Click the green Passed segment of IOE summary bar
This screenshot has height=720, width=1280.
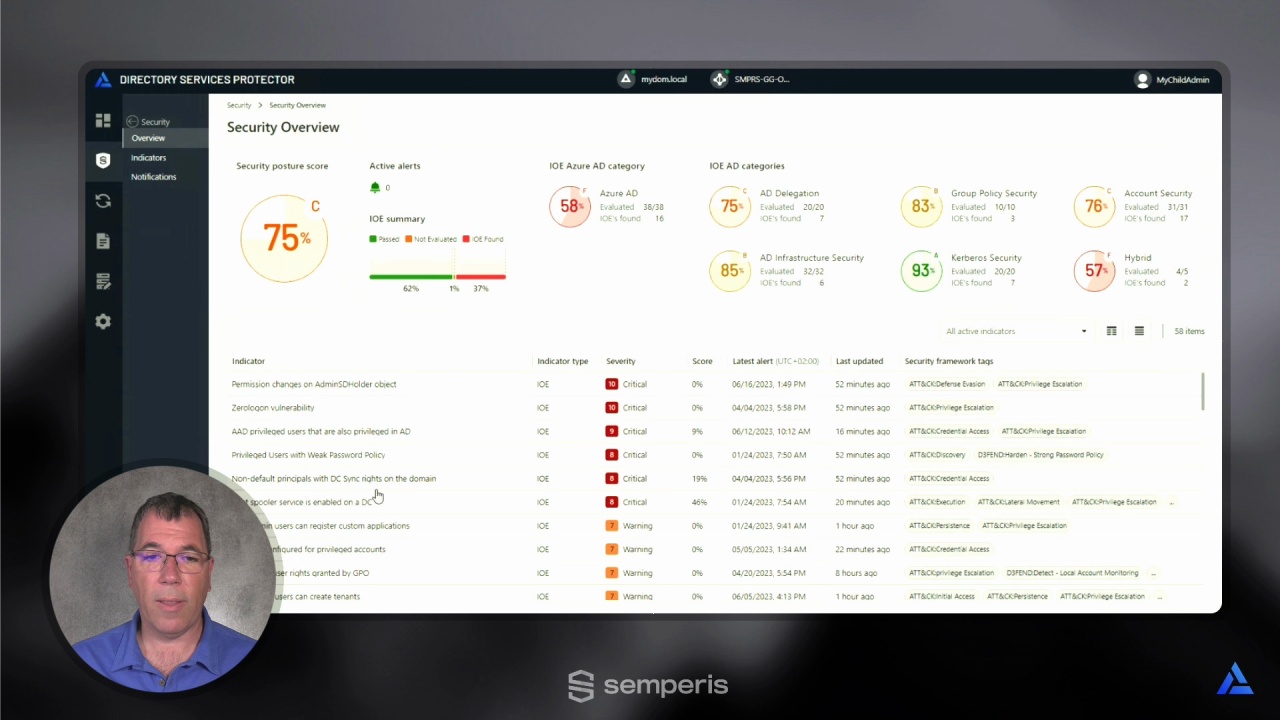click(x=411, y=277)
